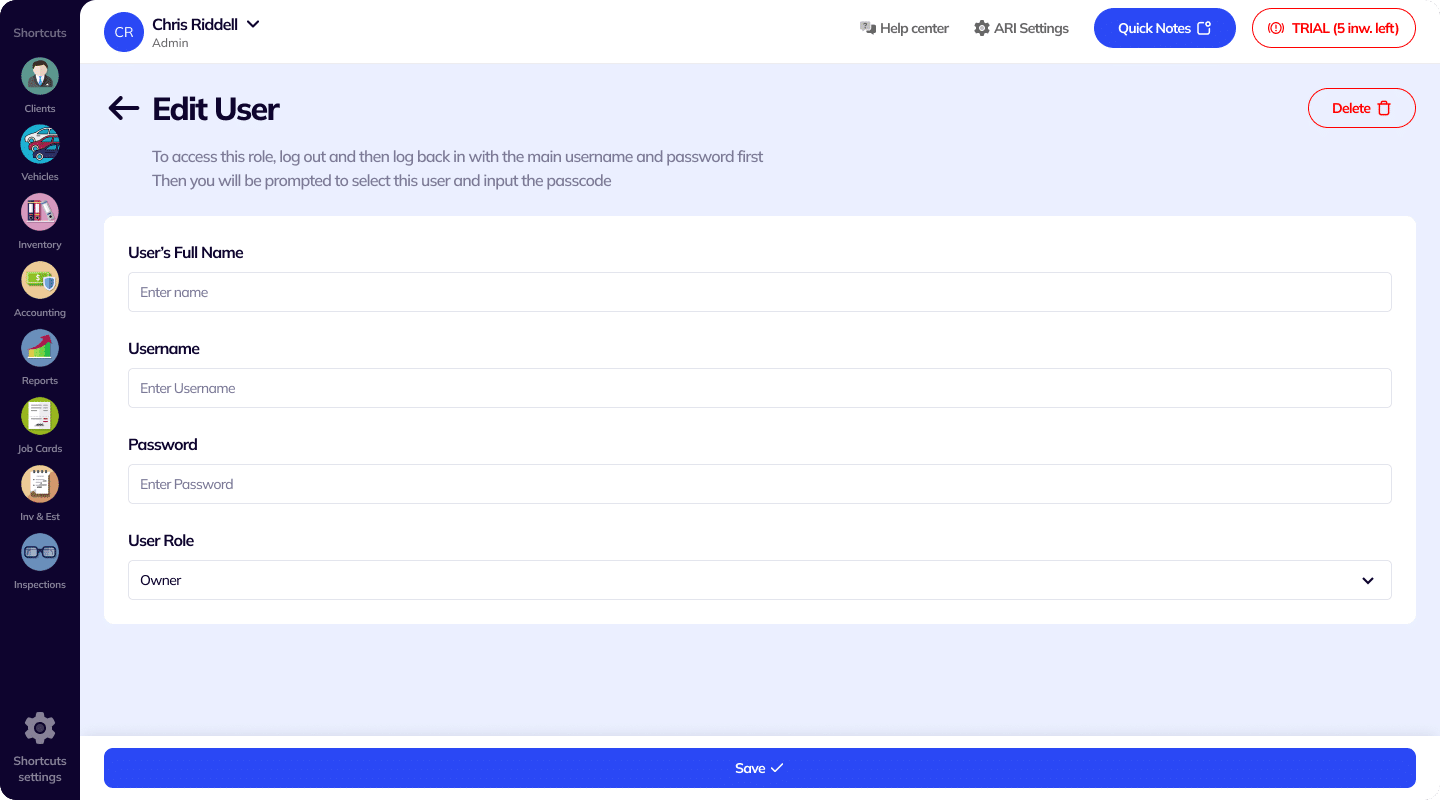This screenshot has height=800, width=1440.
Task: Open the Clients shortcut icon
Action: coord(40,77)
